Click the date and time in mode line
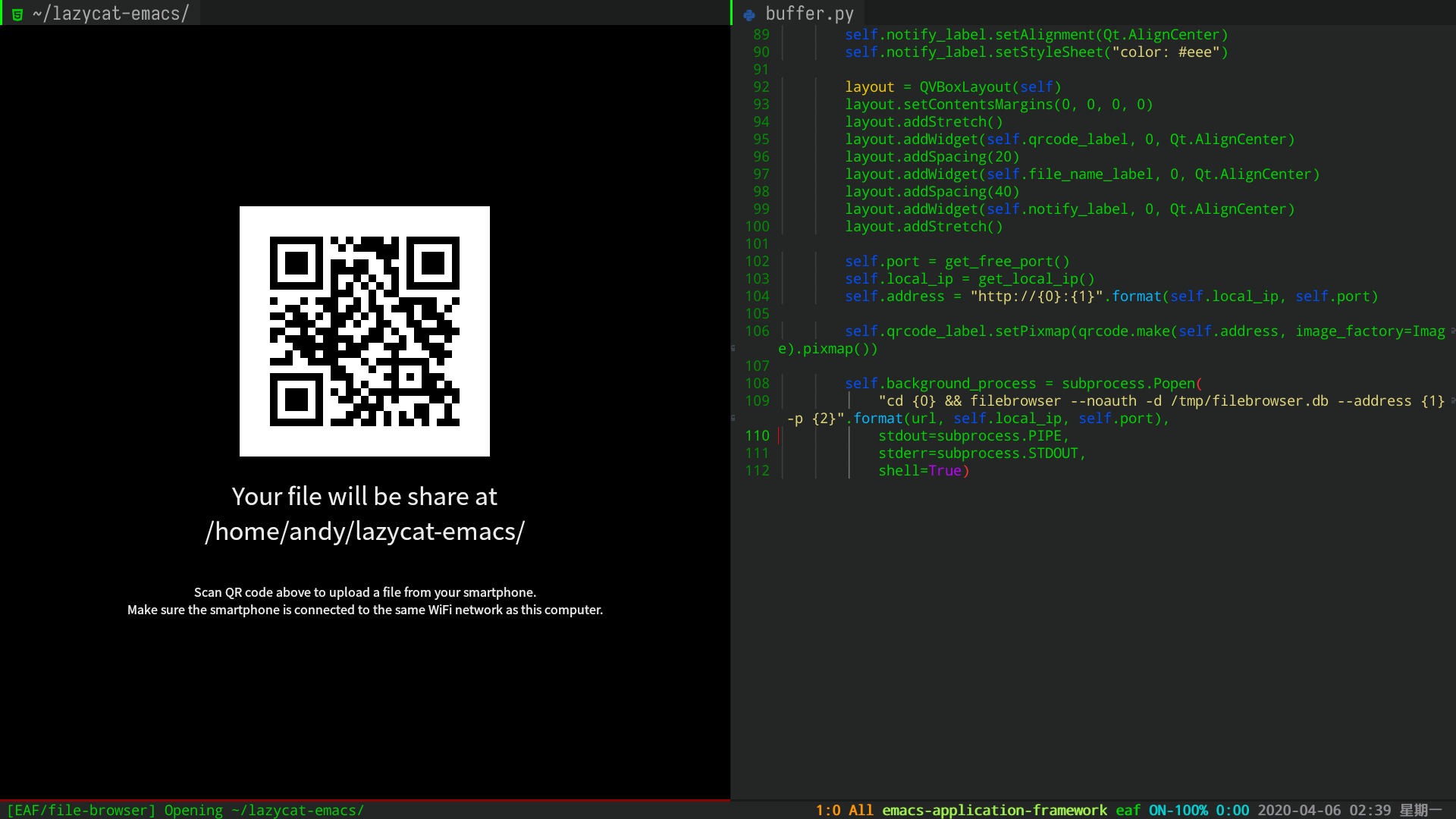Viewport: 1456px width, 819px height. [1324, 810]
